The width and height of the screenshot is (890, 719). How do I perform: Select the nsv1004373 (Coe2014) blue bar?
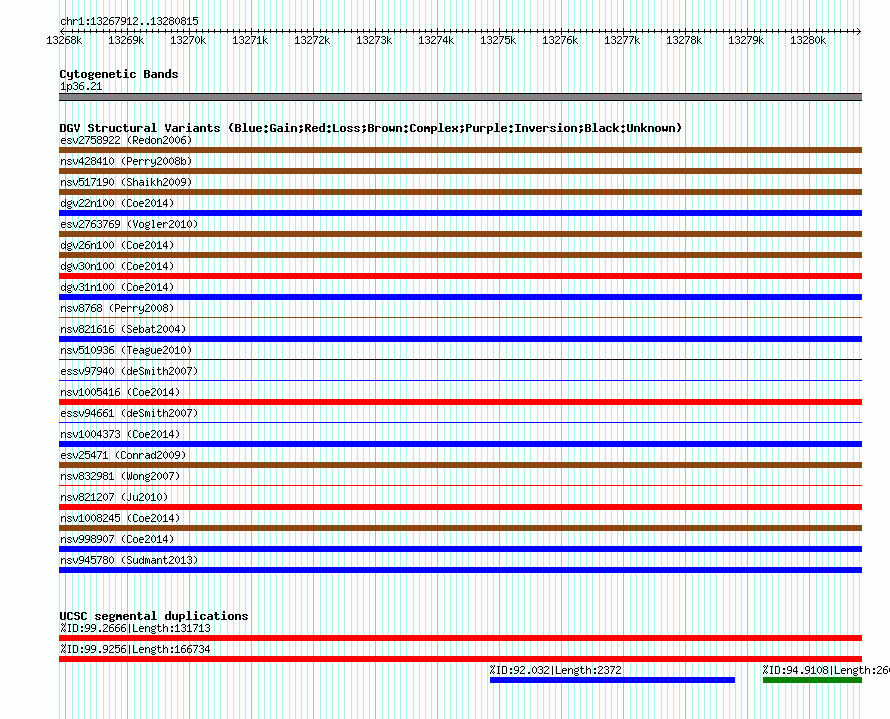click(x=460, y=444)
